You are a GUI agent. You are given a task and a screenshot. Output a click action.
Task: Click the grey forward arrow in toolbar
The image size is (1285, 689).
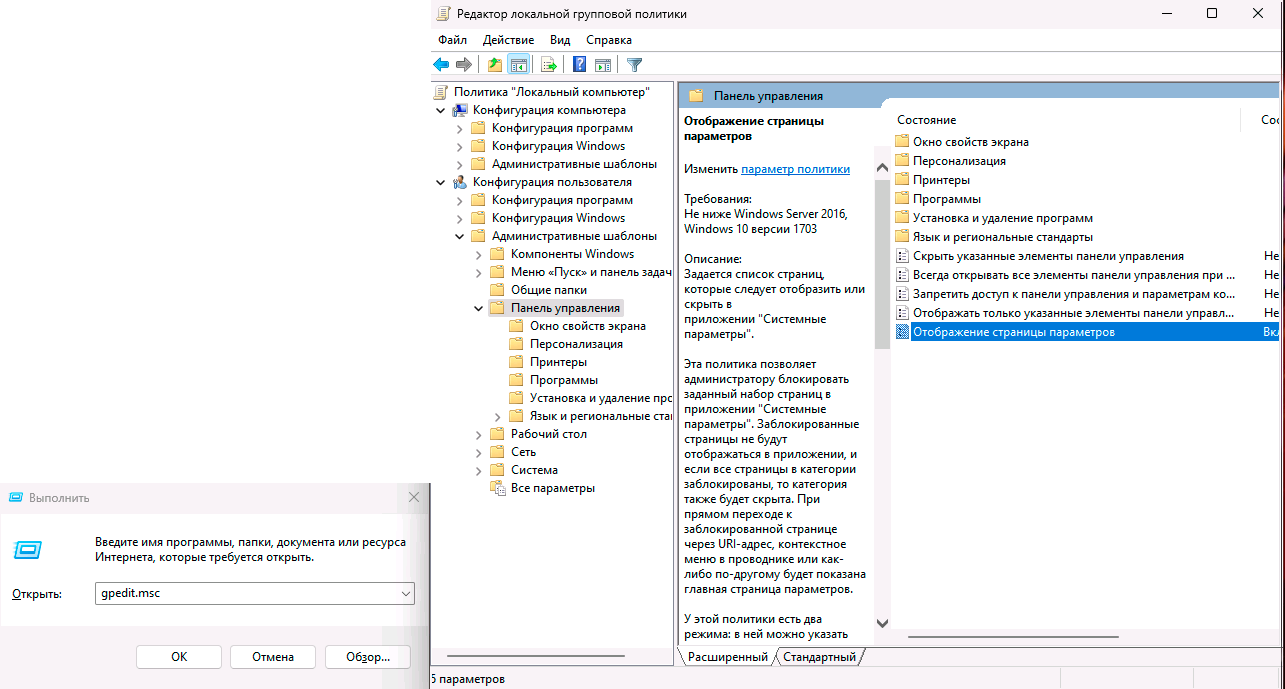[x=464, y=65]
